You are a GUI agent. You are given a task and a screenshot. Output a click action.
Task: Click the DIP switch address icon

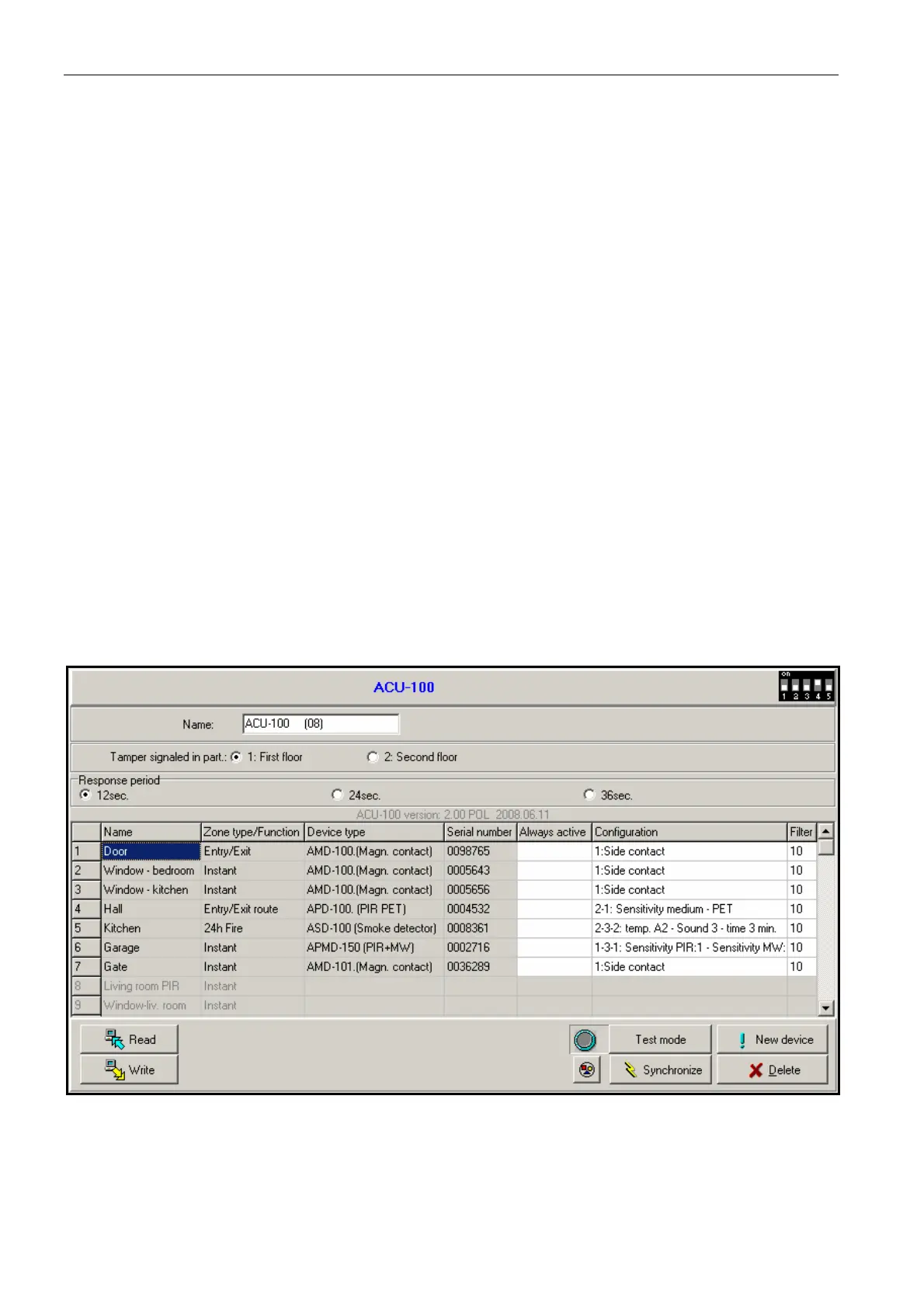(806, 686)
